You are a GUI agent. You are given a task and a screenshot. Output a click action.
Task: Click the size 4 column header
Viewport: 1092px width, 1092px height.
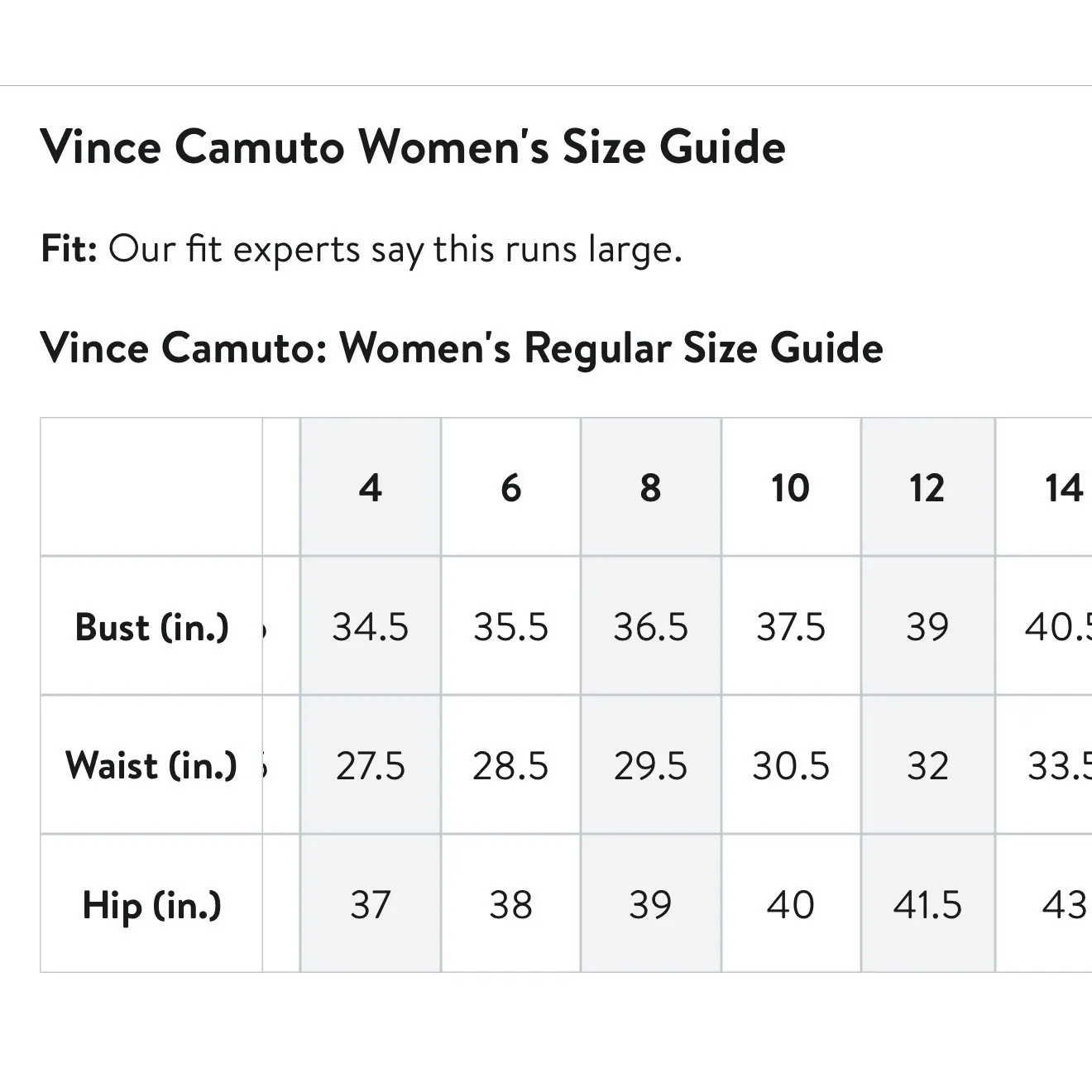[370, 488]
